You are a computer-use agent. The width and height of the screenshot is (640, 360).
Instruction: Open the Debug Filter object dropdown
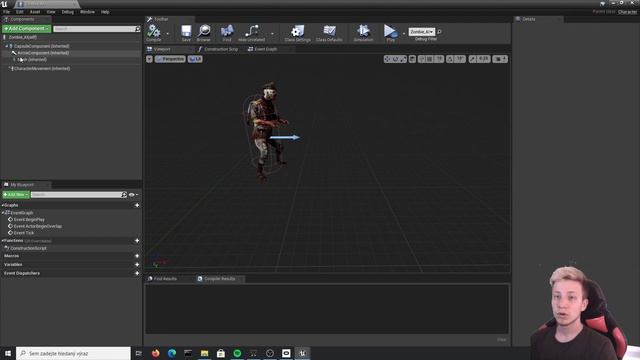pos(422,32)
